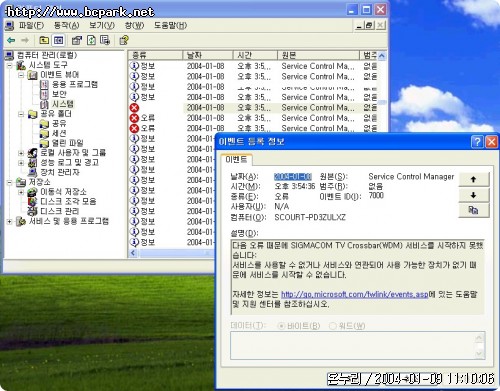
Task: Open the 보기(V) menu
Action: tap(102, 25)
